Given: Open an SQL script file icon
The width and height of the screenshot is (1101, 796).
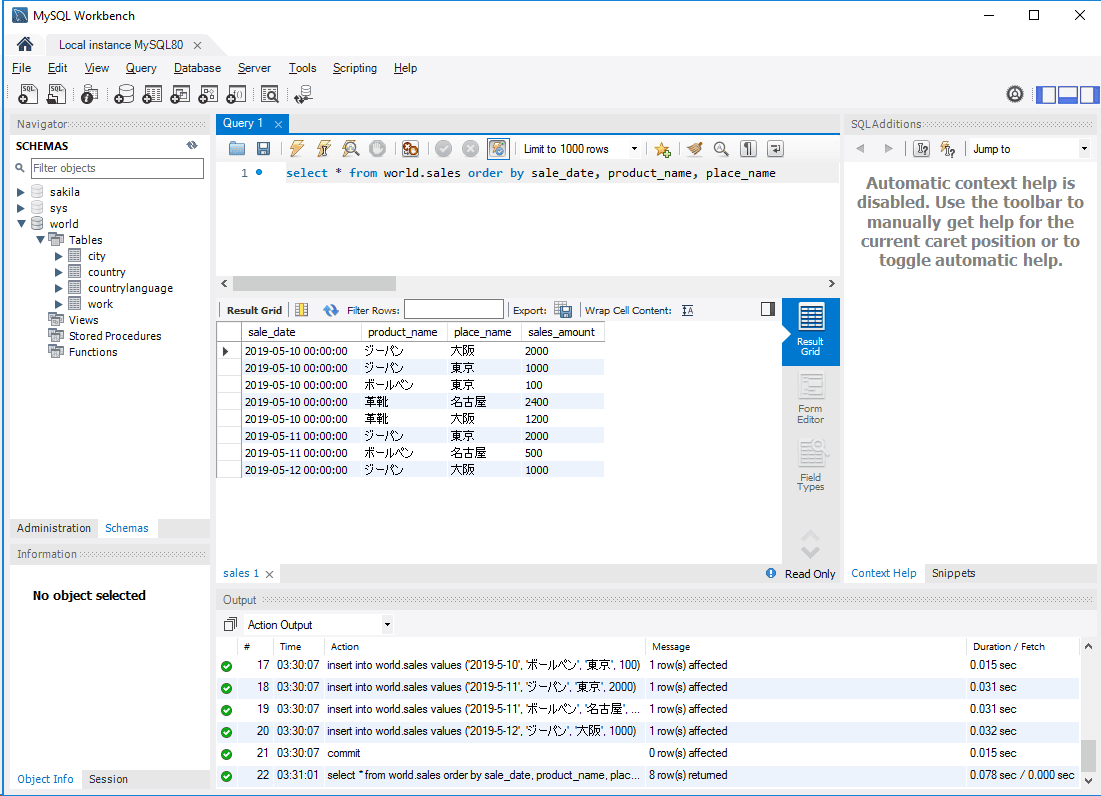Looking at the screenshot, I should pyautogui.click(x=56, y=94).
